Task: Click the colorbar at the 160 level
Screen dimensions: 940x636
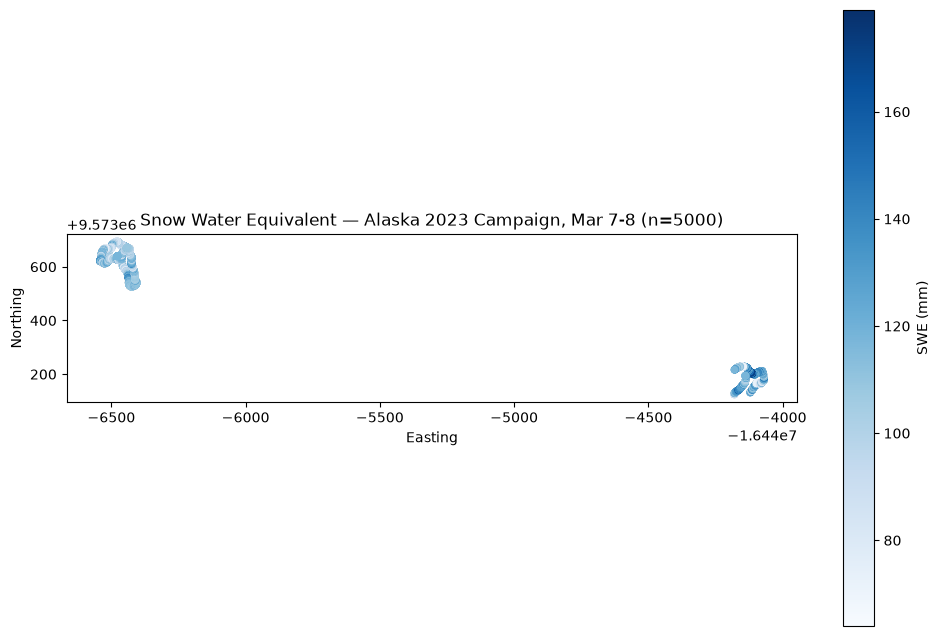Action: (x=858, y=112)
